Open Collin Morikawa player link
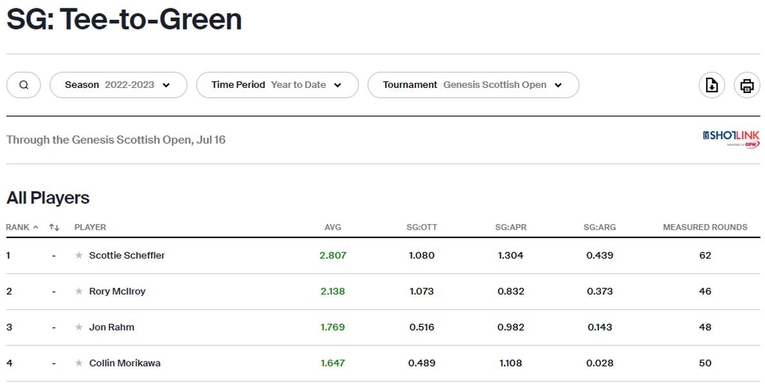 125,363
